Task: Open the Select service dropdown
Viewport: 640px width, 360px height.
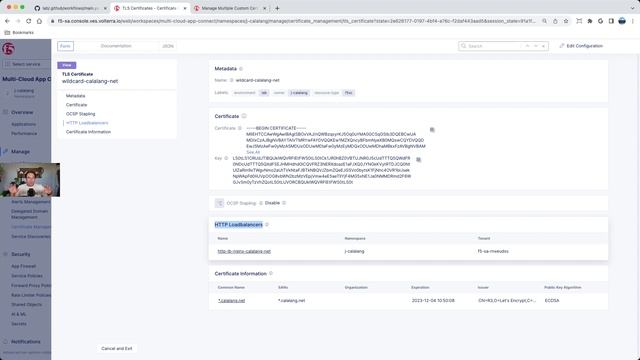Action: (x=26, y=64)
